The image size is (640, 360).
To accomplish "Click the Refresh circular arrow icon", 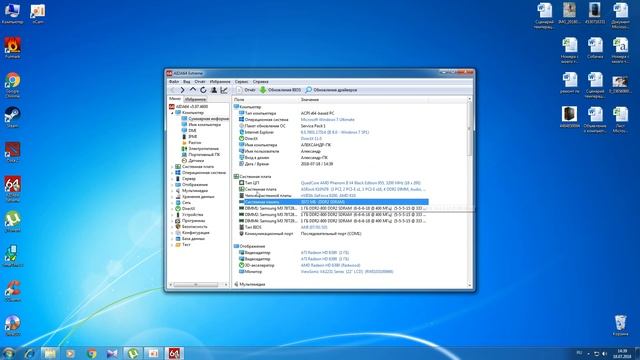I will tap(203, 90).
